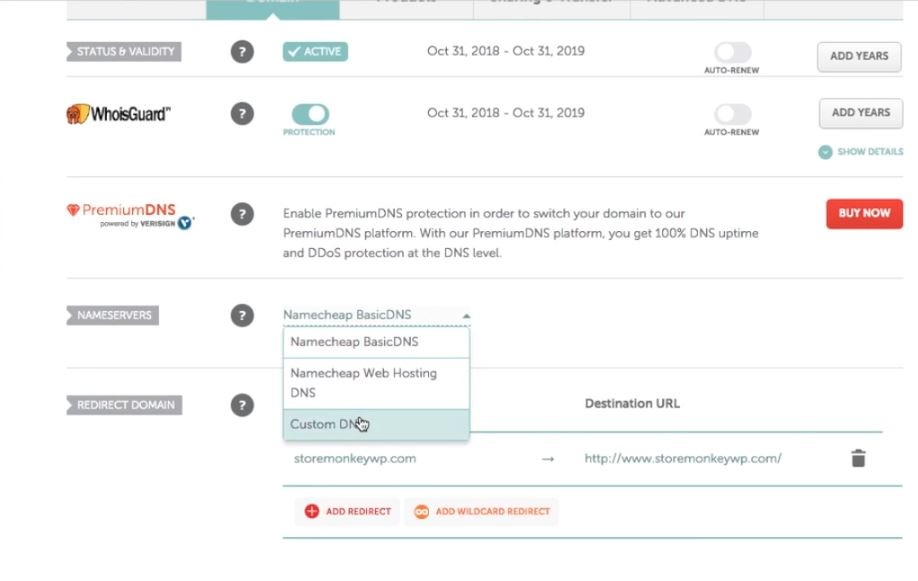Open help for Status & Validity

pyautogui.click(x=242, y=52)
